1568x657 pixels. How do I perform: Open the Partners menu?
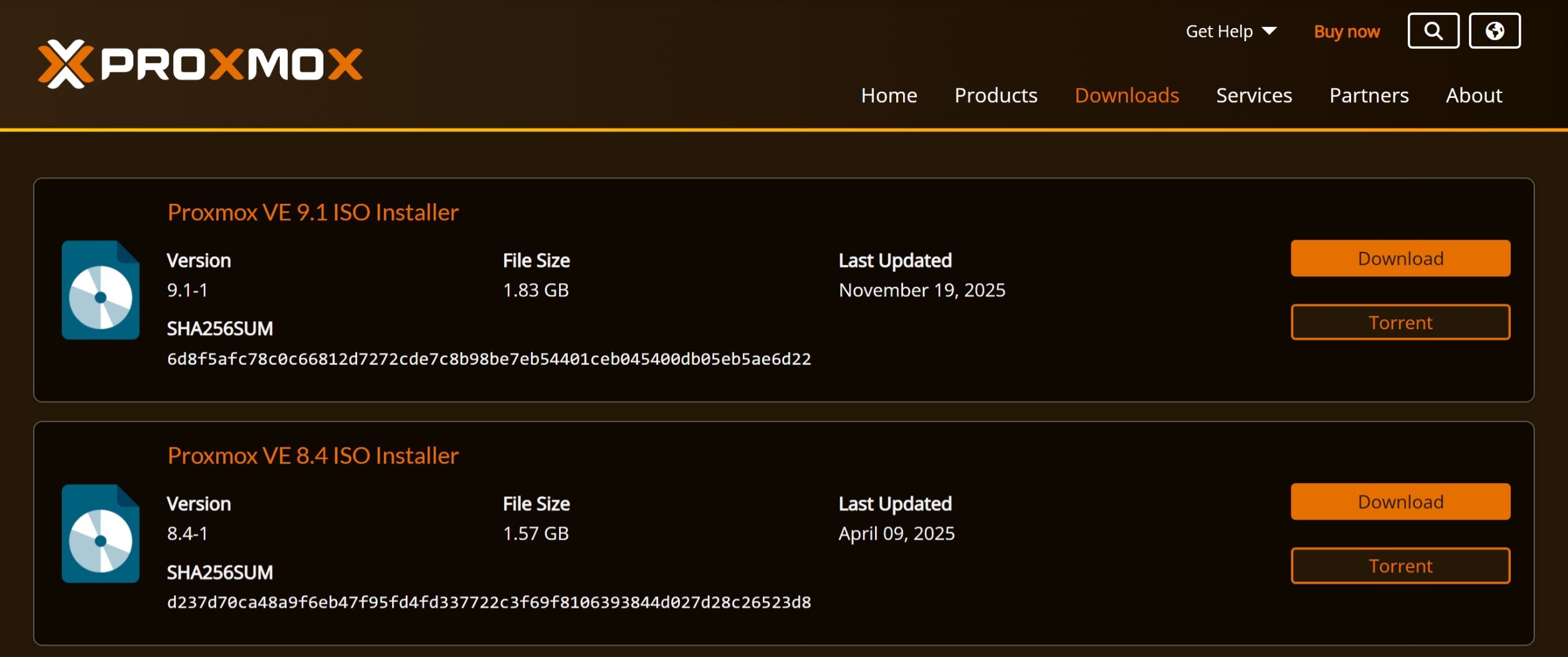click(x=1369, y=95)
